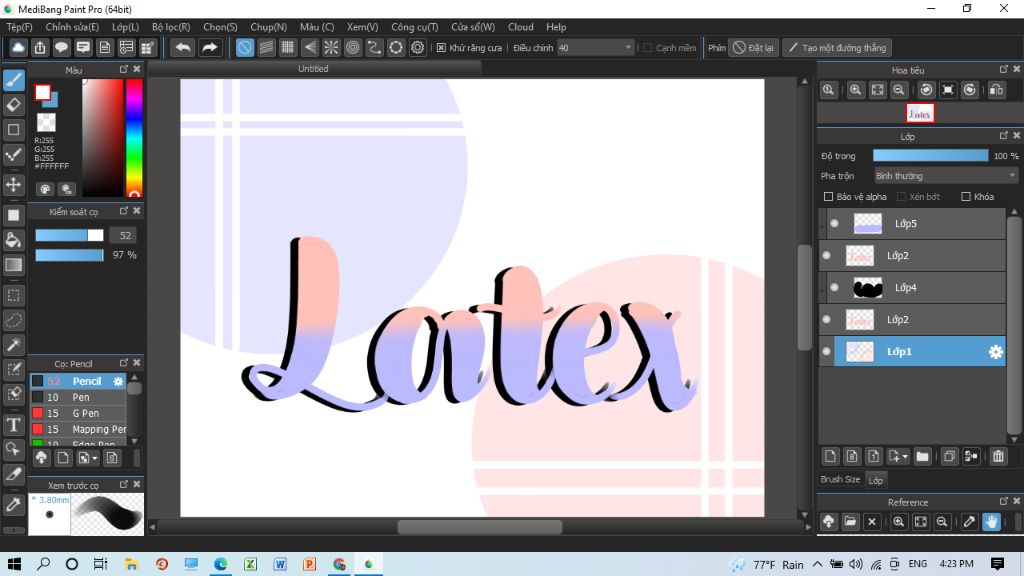This screenshot has width=1024, height=576.
Task: Open the Tệp(F) menu
Action: point(20,27)
